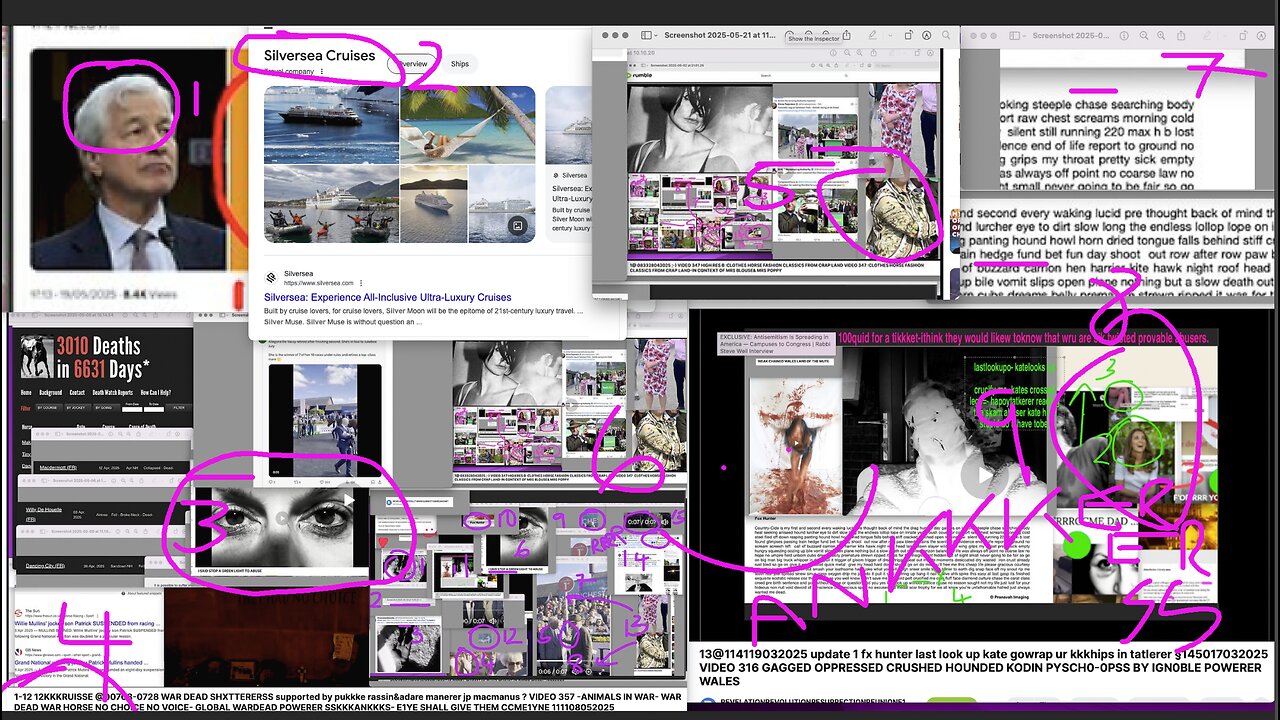Click the To Date input field
1280x720 pixels.
click(154, 409)
